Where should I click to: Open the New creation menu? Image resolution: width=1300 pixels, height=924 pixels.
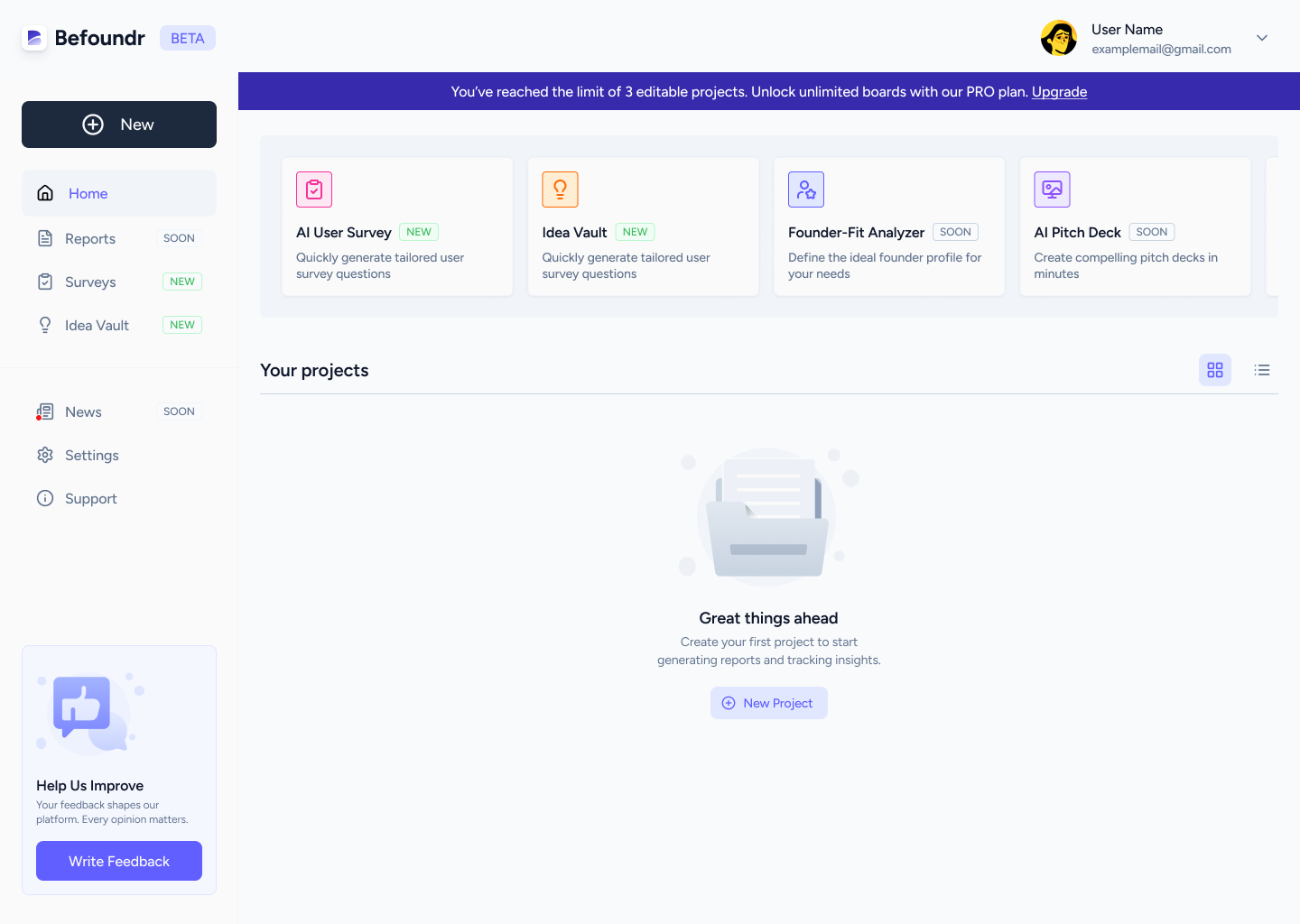click(118, 125)
